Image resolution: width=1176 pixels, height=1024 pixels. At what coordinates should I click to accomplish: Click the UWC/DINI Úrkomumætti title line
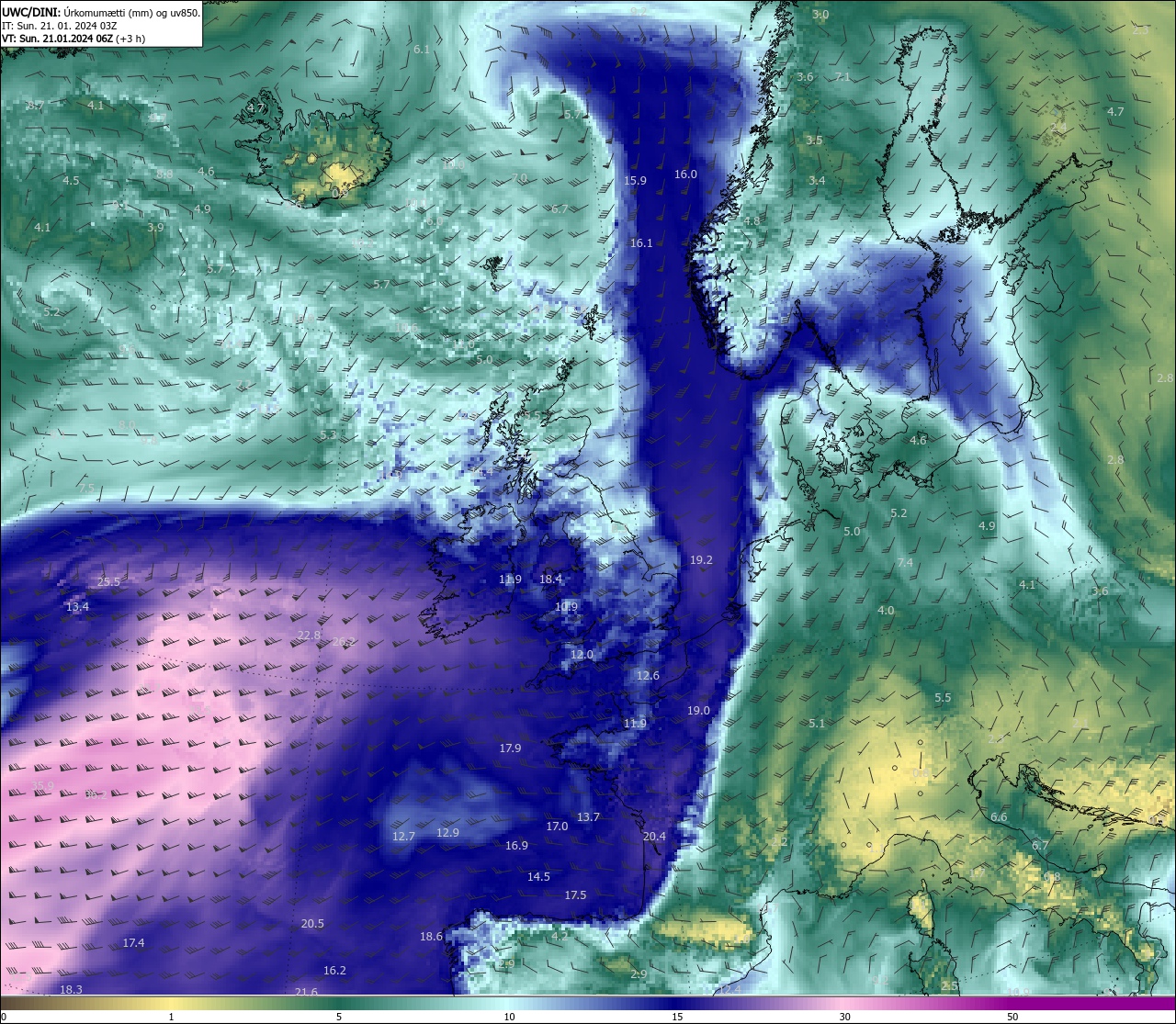click(x=100, y=12)
